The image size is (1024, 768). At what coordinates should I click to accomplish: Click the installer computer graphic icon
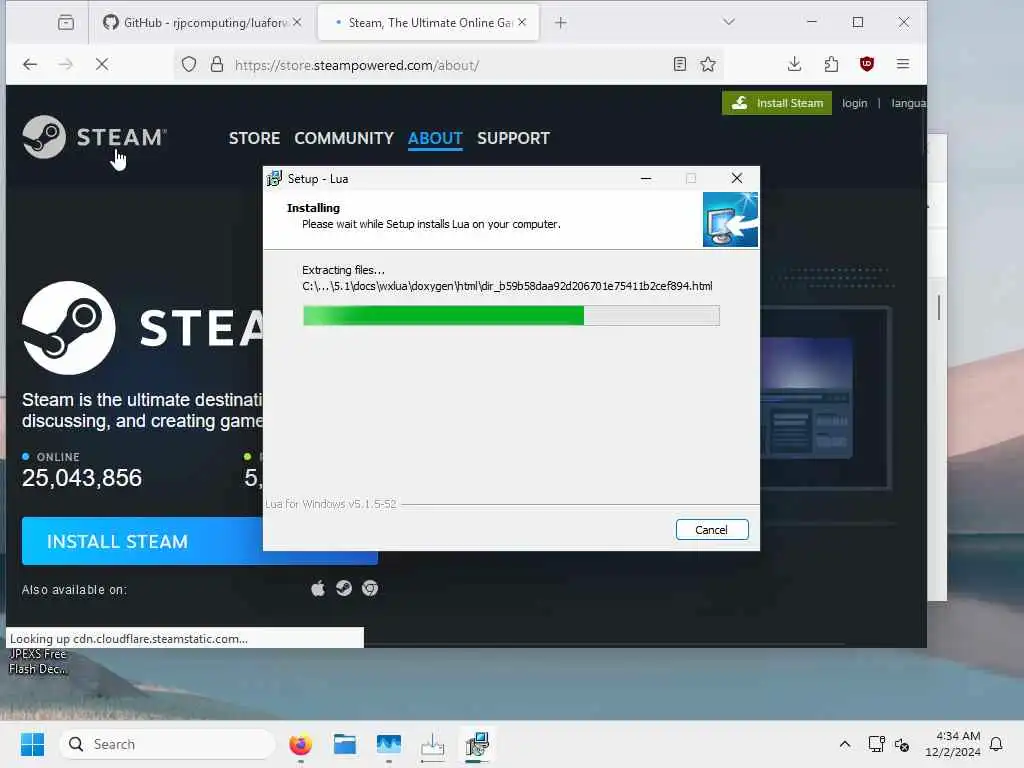click(730, 219)
